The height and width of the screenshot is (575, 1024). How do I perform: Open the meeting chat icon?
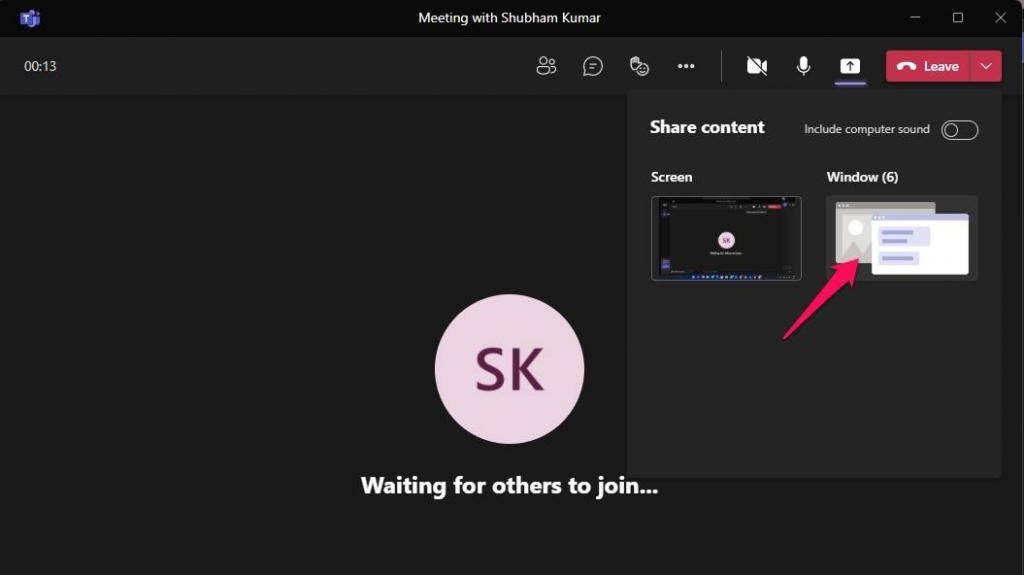pos(593,66)
